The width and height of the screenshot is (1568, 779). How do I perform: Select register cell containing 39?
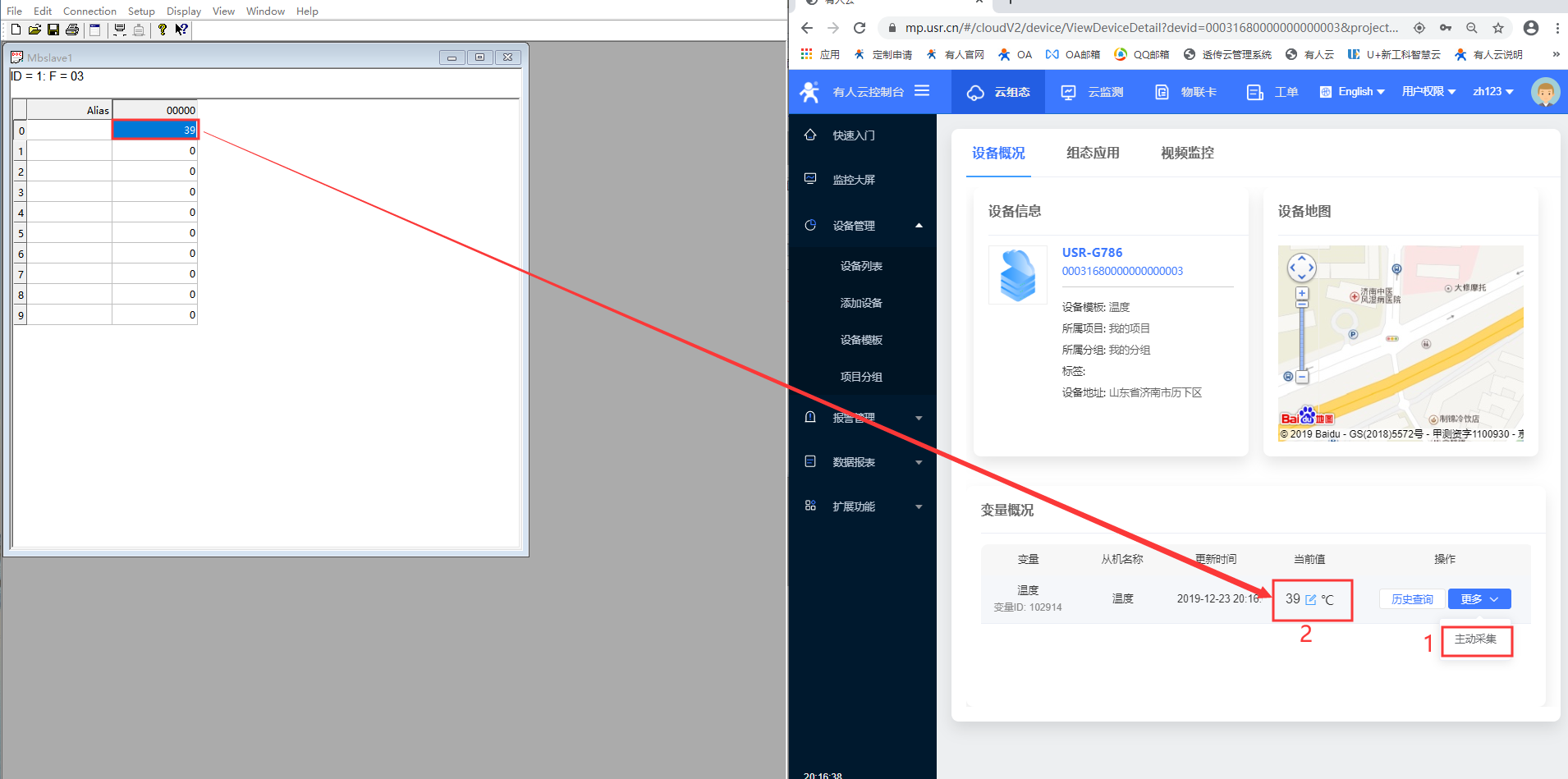click(155, 130)
